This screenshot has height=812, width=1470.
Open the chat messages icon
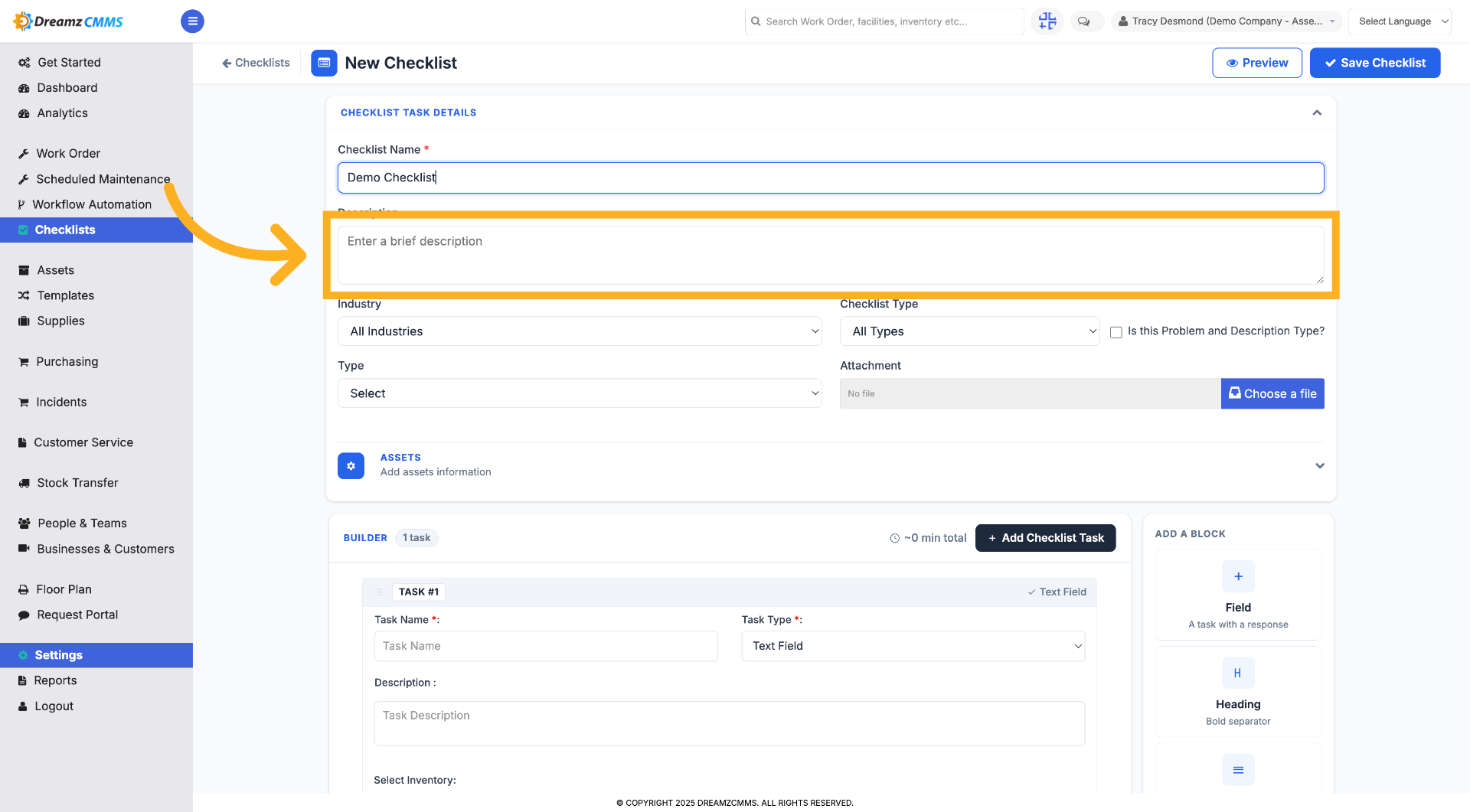[x=1083, y=21]
